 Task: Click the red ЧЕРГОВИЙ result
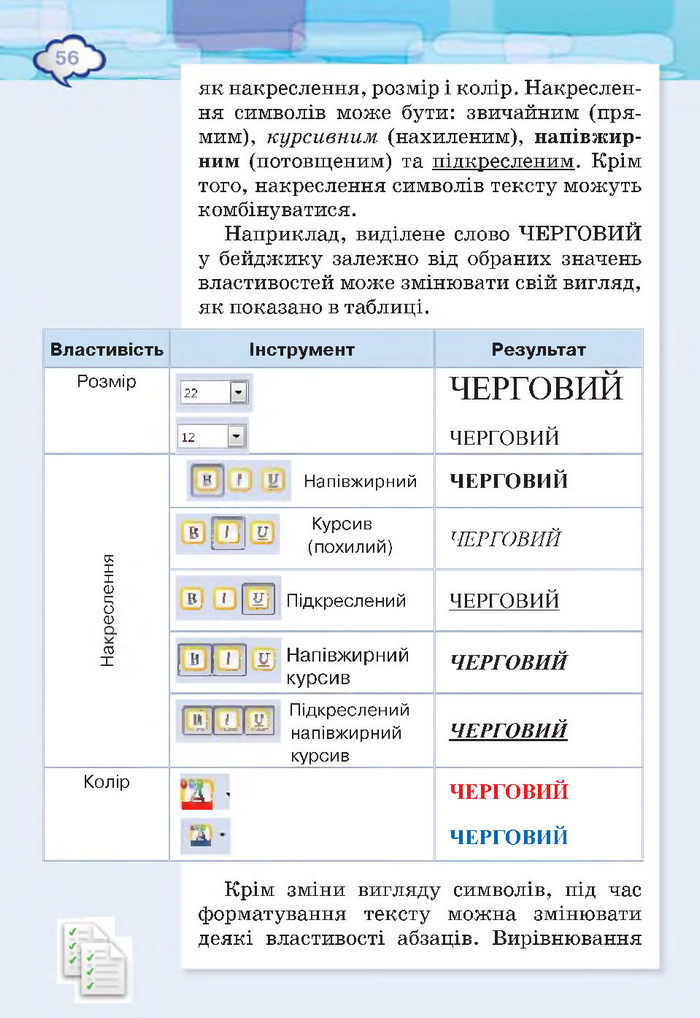[508, 791]
